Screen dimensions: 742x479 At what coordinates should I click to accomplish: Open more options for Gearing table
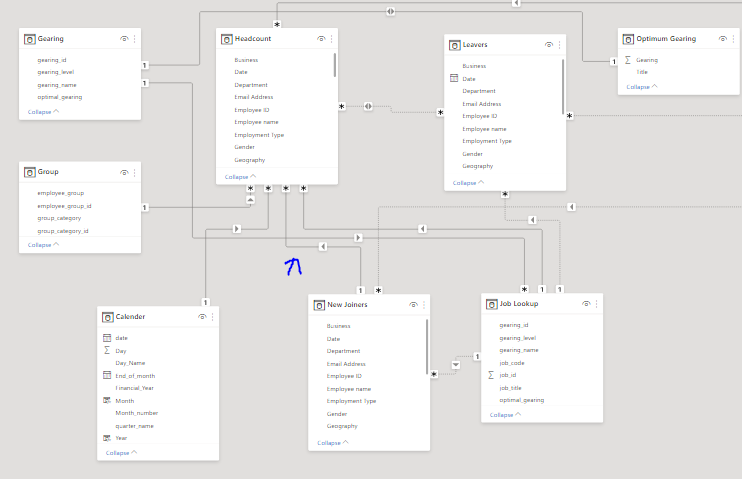pos(135,39)
